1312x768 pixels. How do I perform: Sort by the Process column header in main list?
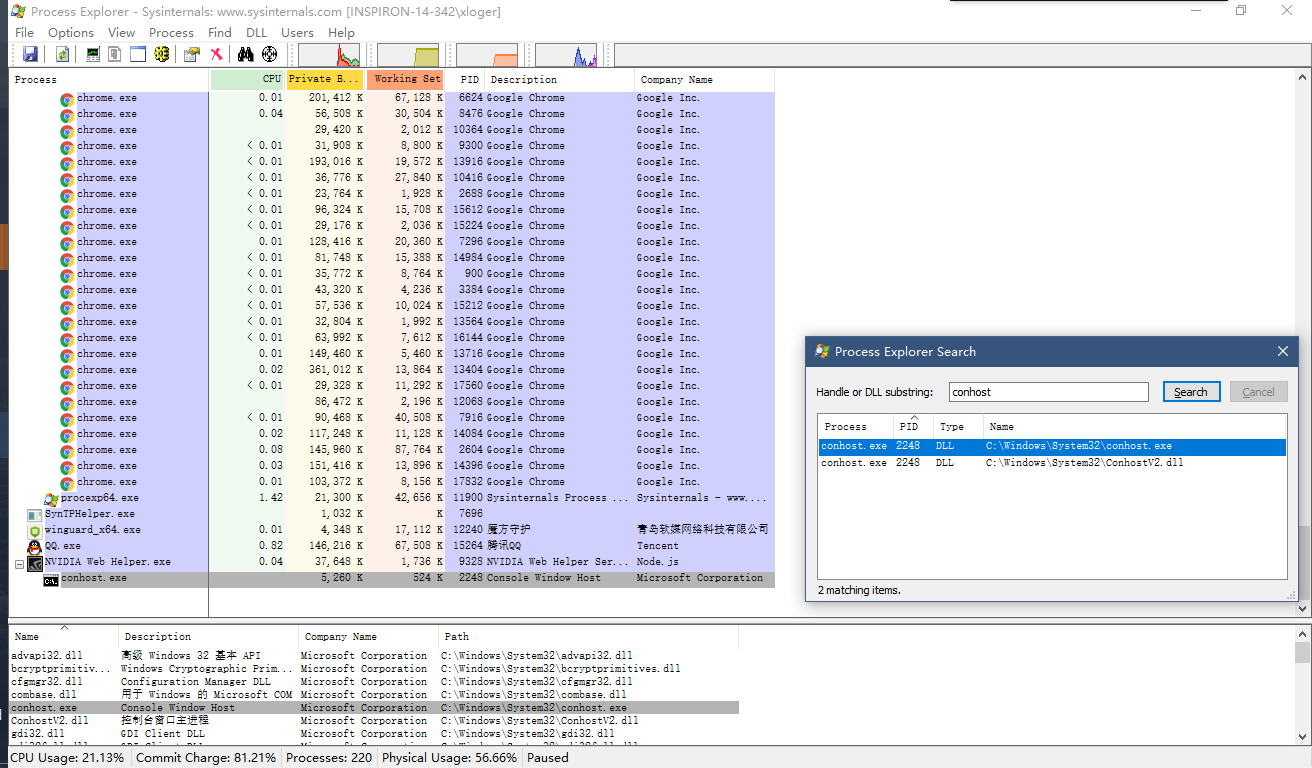click(x=109, y=79)
